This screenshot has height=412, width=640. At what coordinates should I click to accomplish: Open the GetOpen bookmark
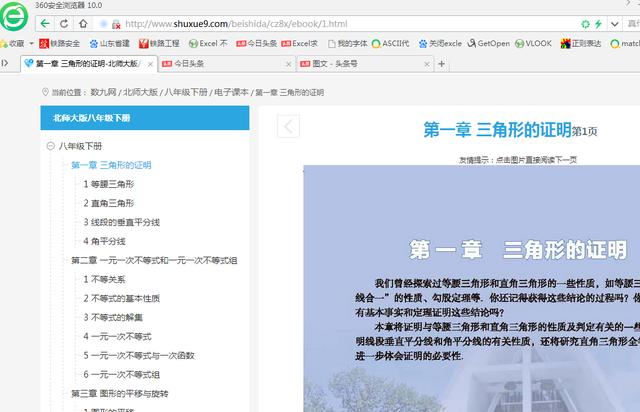point(489,43)
